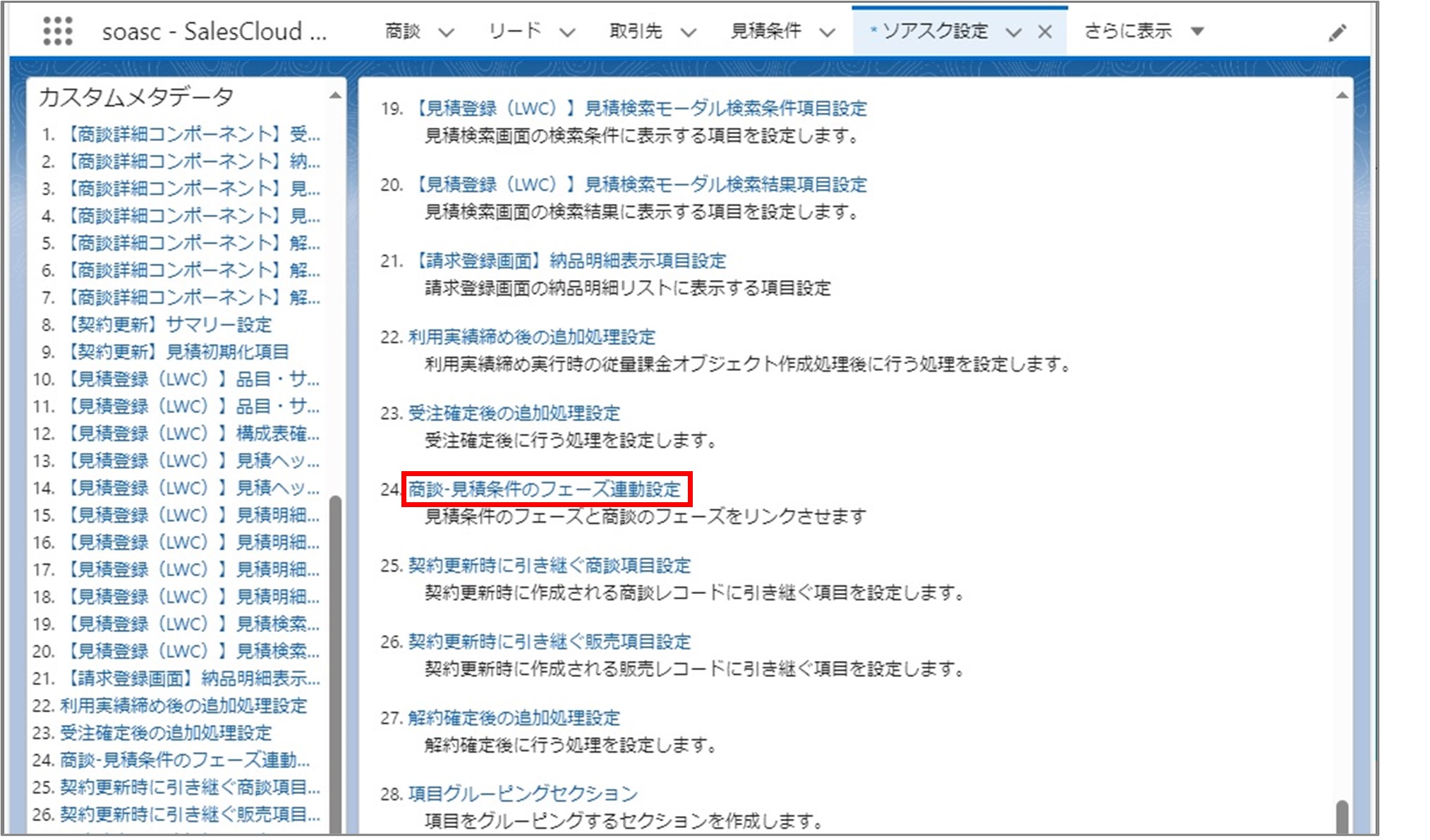Viewport: 1430px width, 840px height.
Task: Select sidebar item 22 利用実績締め後の追加処理設定
Action: 183,705
